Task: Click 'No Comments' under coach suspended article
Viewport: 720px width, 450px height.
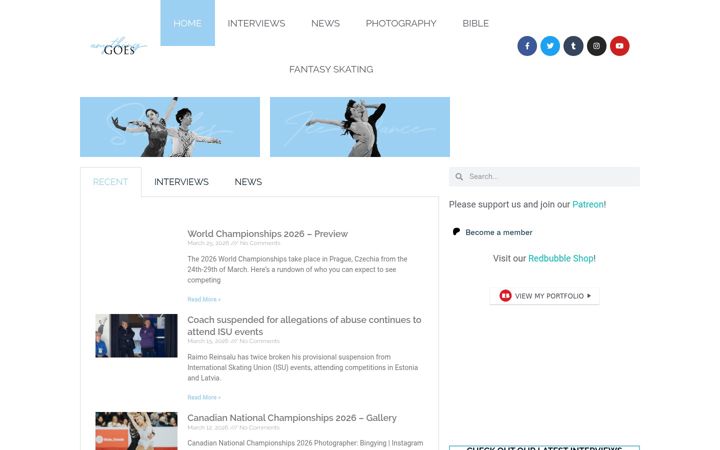Action: (x=259, y=341)
